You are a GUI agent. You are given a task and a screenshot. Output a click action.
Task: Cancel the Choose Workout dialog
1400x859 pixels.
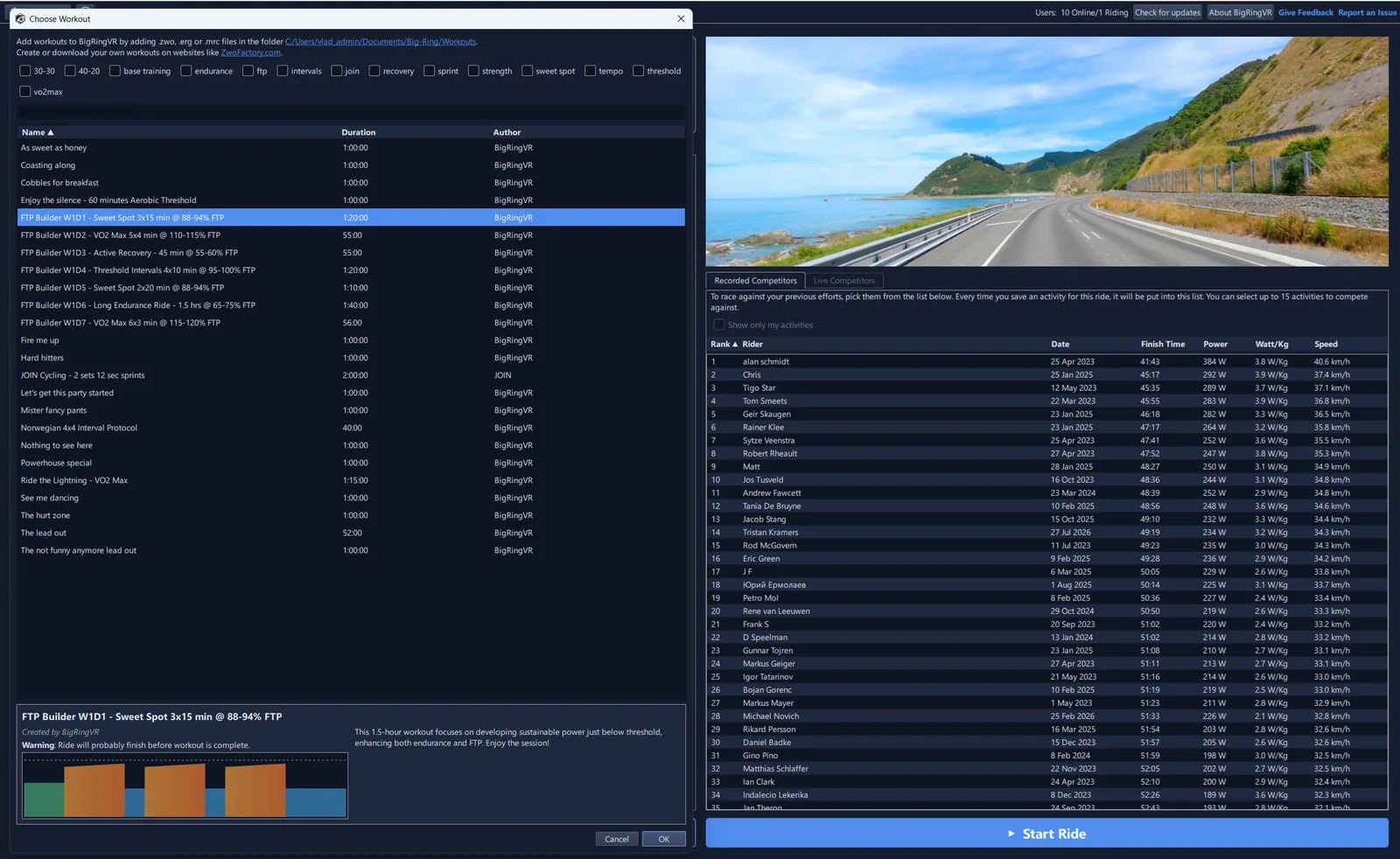tap(616, 839)
